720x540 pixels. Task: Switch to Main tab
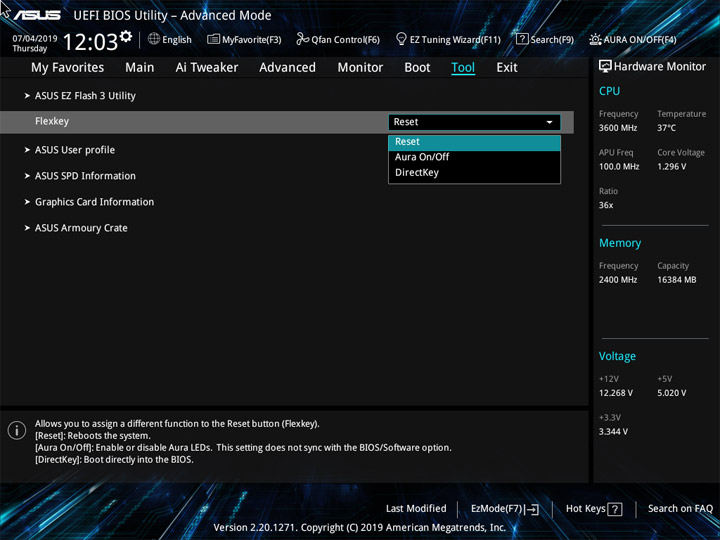pyautogui.click(x=140, y=68)
